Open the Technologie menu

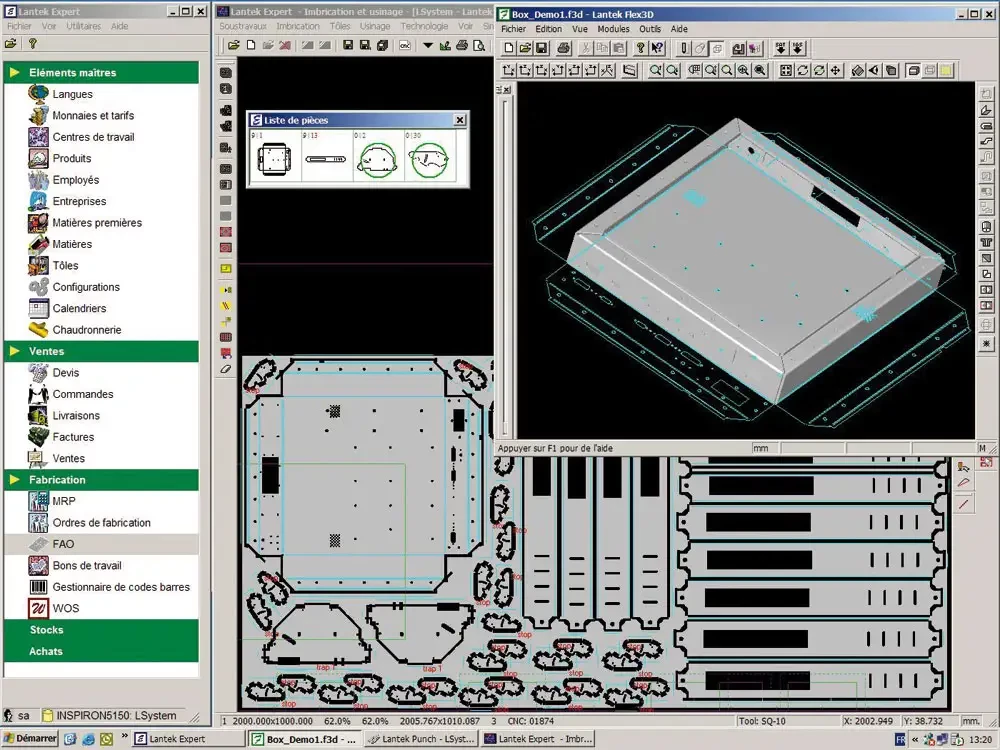(x=424, y=26)
